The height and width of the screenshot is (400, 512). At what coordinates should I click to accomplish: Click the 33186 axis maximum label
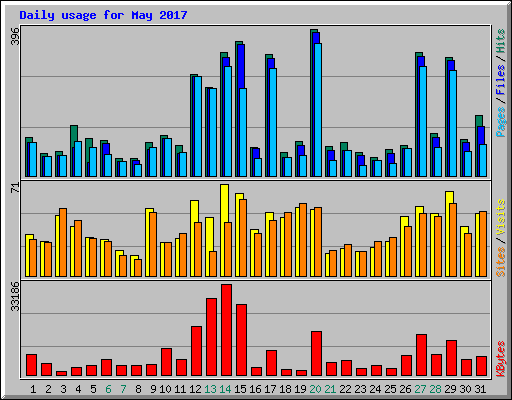15,296
